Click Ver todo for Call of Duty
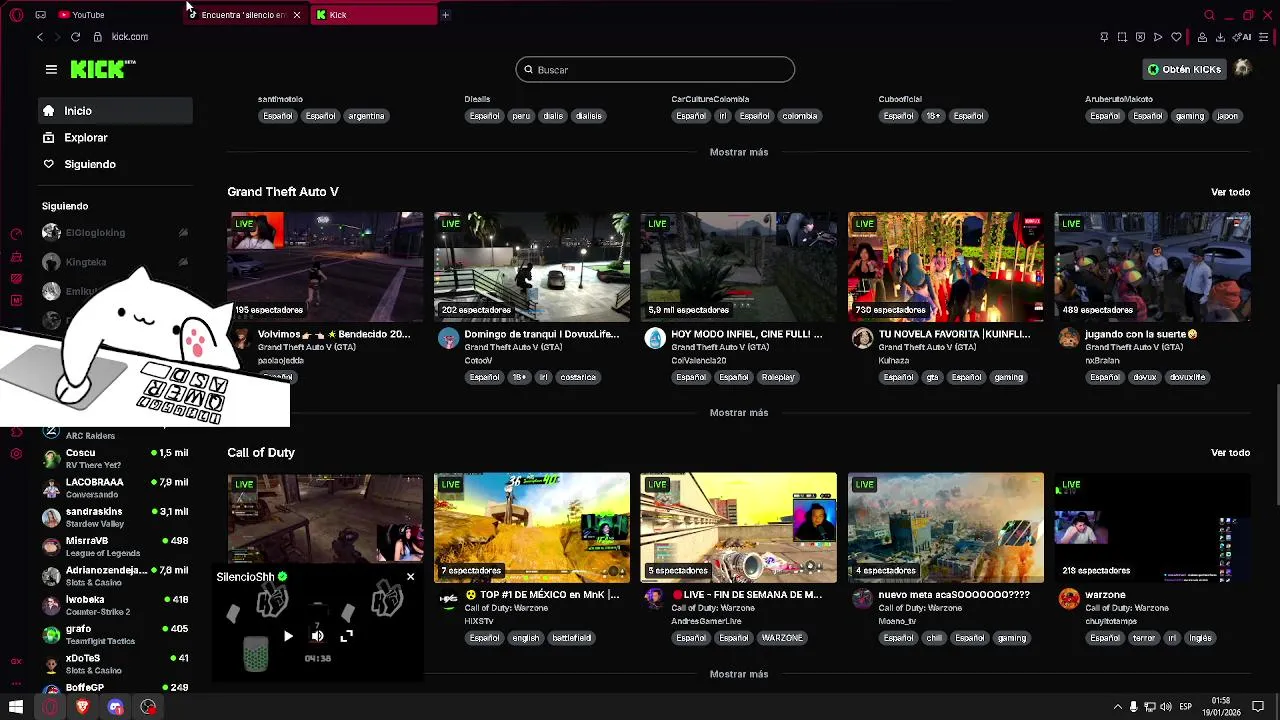The width and height of the screenshot is (1280, 720). click(1230, 453)
